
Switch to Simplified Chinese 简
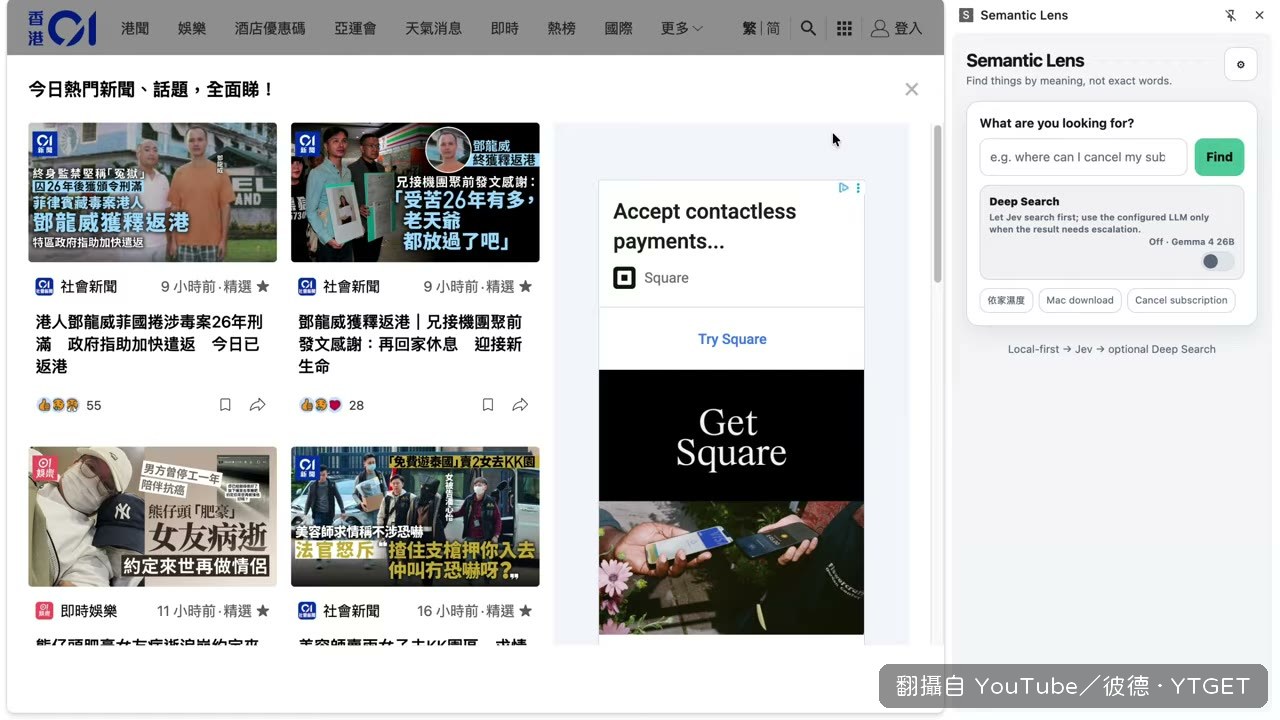coord(773,28)
